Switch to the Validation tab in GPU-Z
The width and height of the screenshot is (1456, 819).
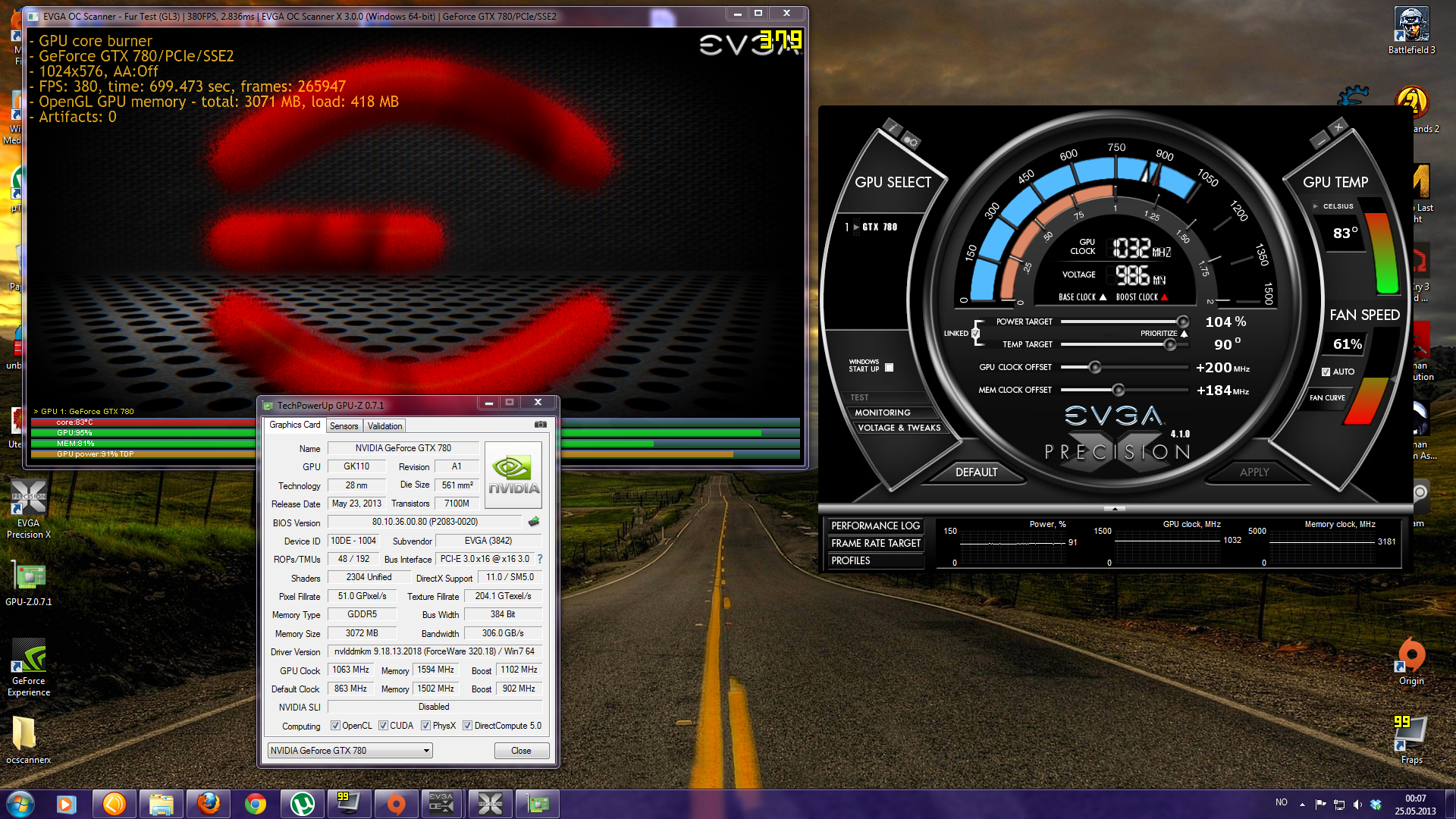(384, 426)
